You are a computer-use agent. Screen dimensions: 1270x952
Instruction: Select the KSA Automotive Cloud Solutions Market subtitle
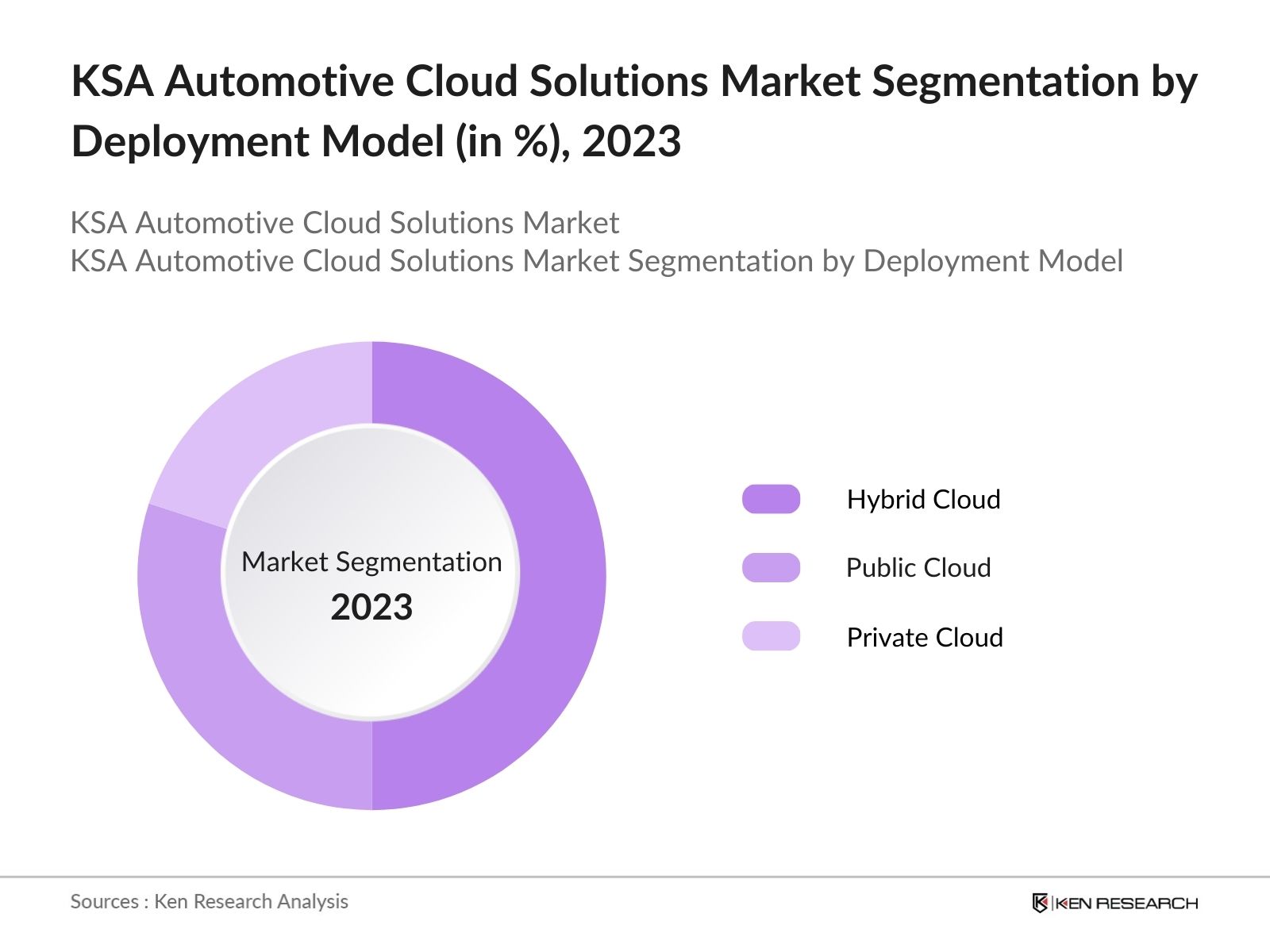point(345,223)
